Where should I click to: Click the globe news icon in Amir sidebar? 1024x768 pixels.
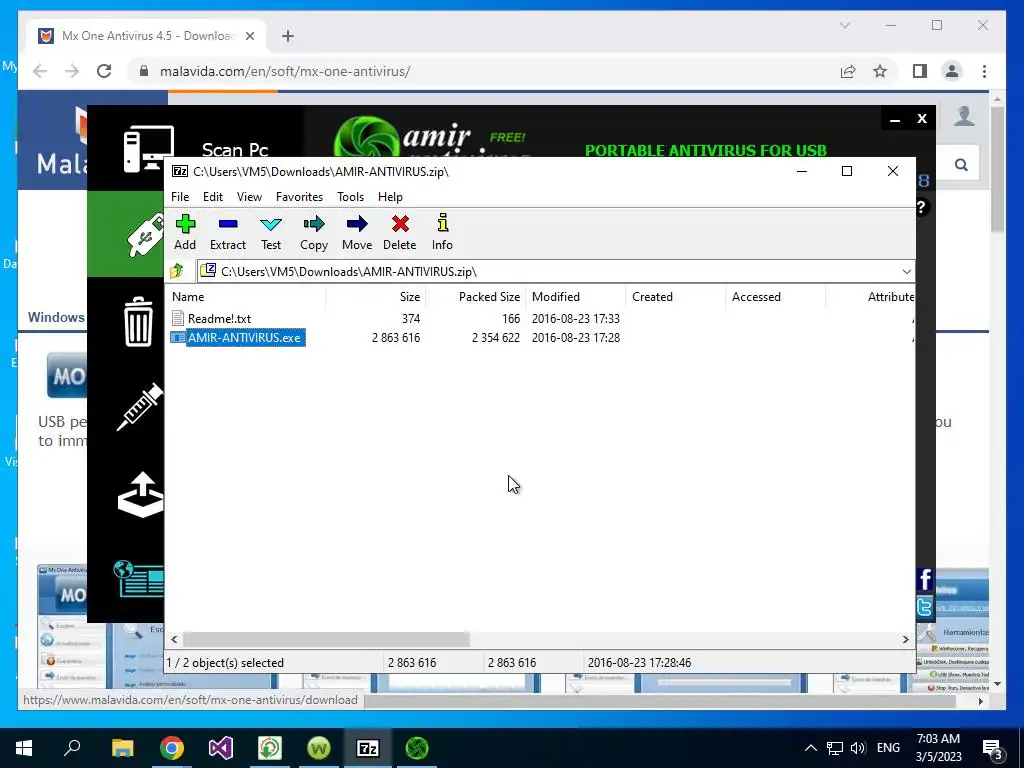pos(138,579)
